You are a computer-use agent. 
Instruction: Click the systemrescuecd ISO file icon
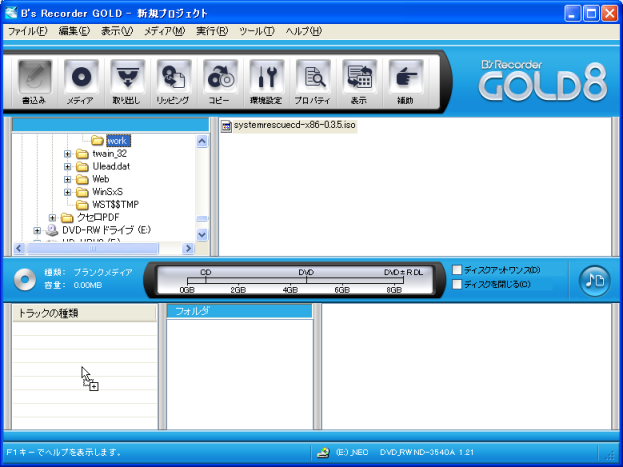tap(226, 126)
